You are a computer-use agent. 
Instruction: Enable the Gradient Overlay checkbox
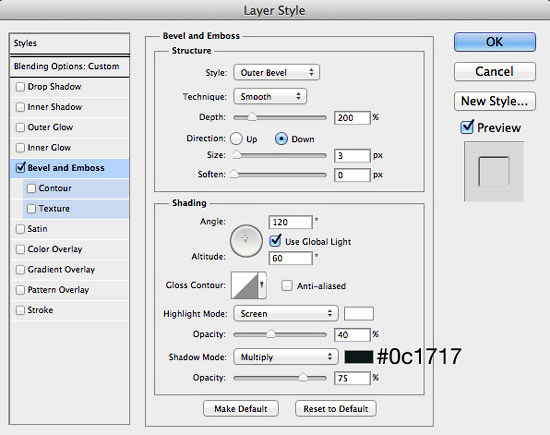click(x=20, y=270)
